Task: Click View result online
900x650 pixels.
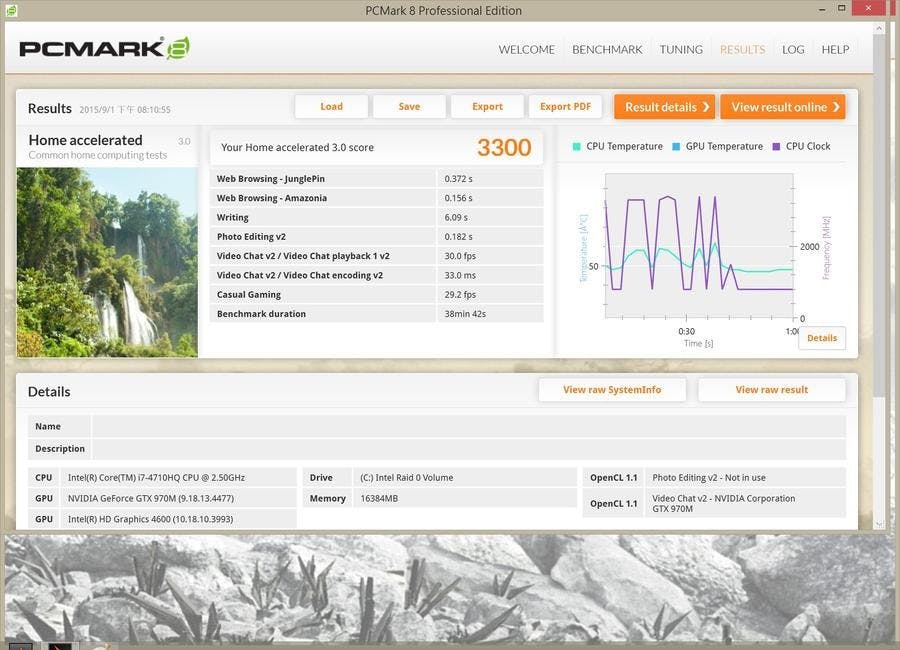Action: (782, 107)
